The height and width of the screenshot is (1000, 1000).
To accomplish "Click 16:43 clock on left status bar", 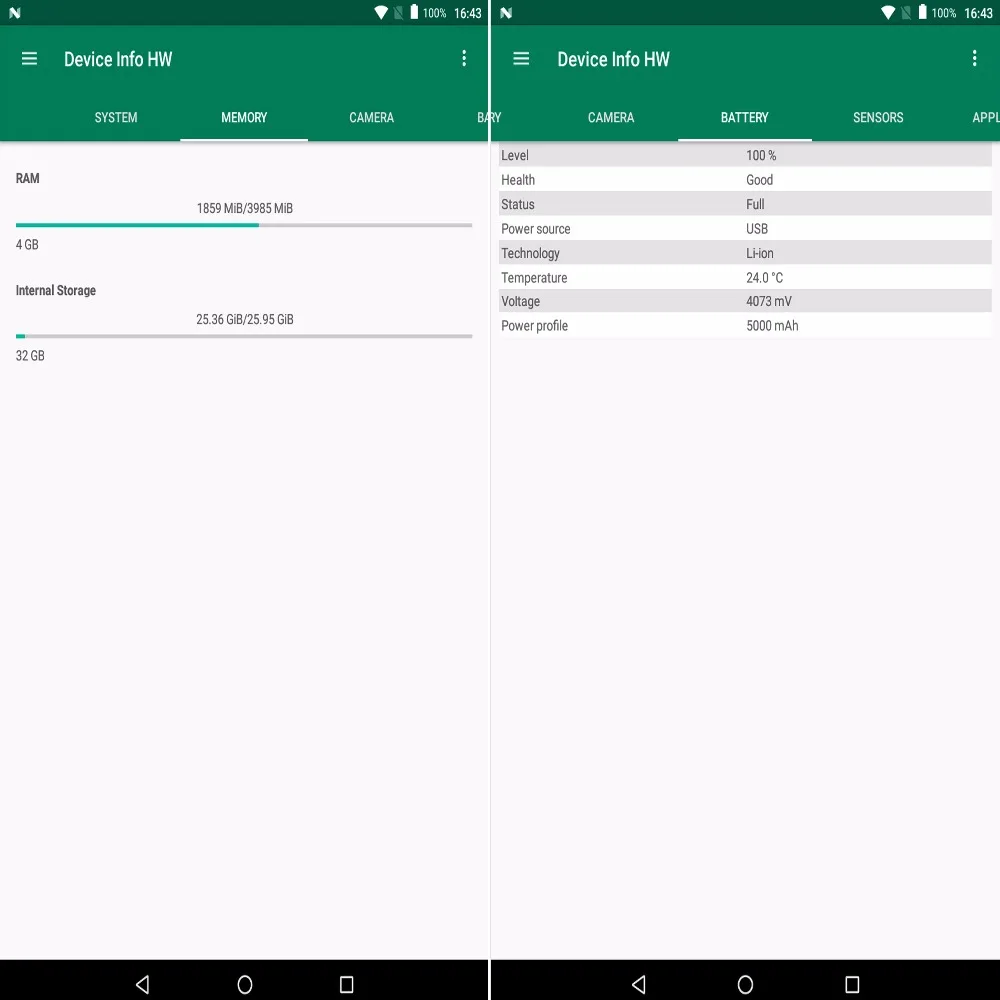I will 467,13.
